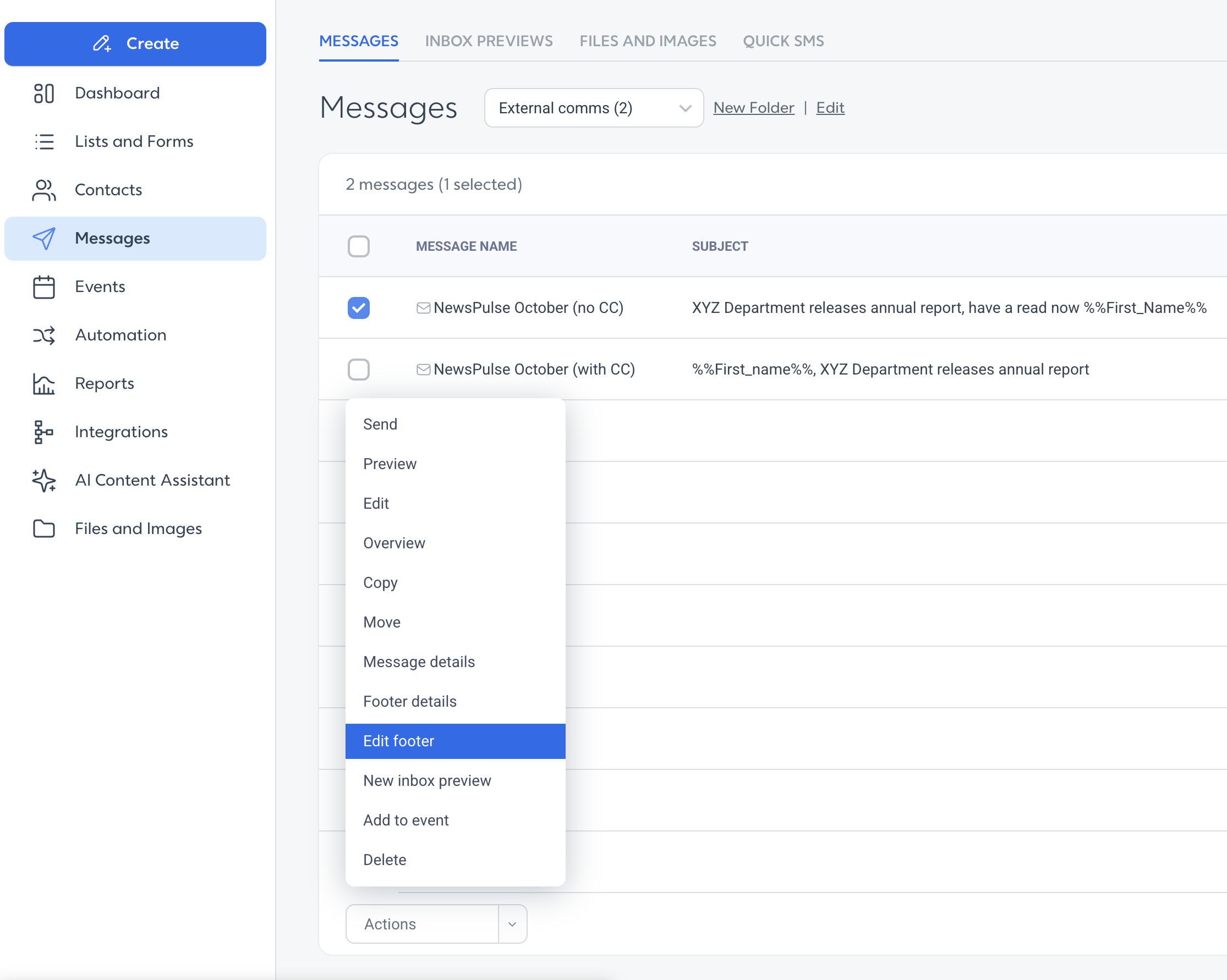Choose Move in the actions menu
Viewport: 1227px width, 980px height.
[x=455, y=622]
